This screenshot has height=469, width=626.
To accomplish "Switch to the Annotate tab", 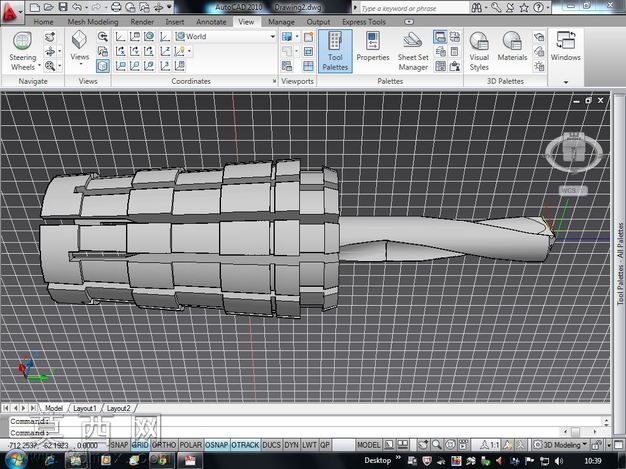I will pos(211,22).
